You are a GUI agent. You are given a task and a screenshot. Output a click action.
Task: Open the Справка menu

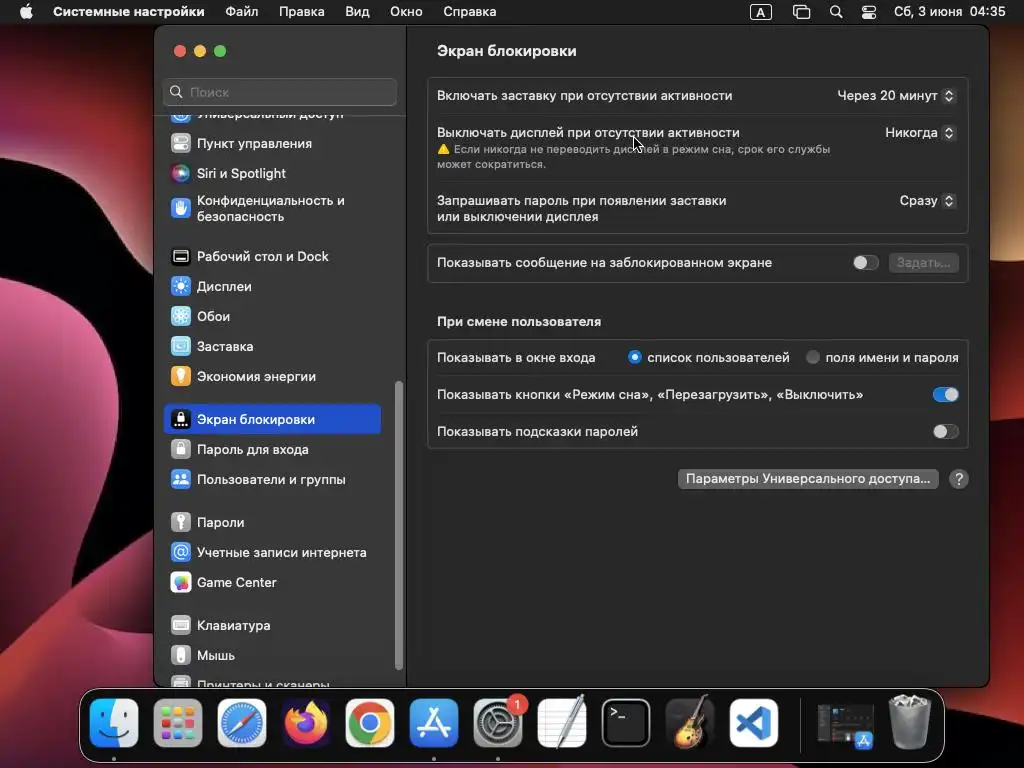click(470, 12)
